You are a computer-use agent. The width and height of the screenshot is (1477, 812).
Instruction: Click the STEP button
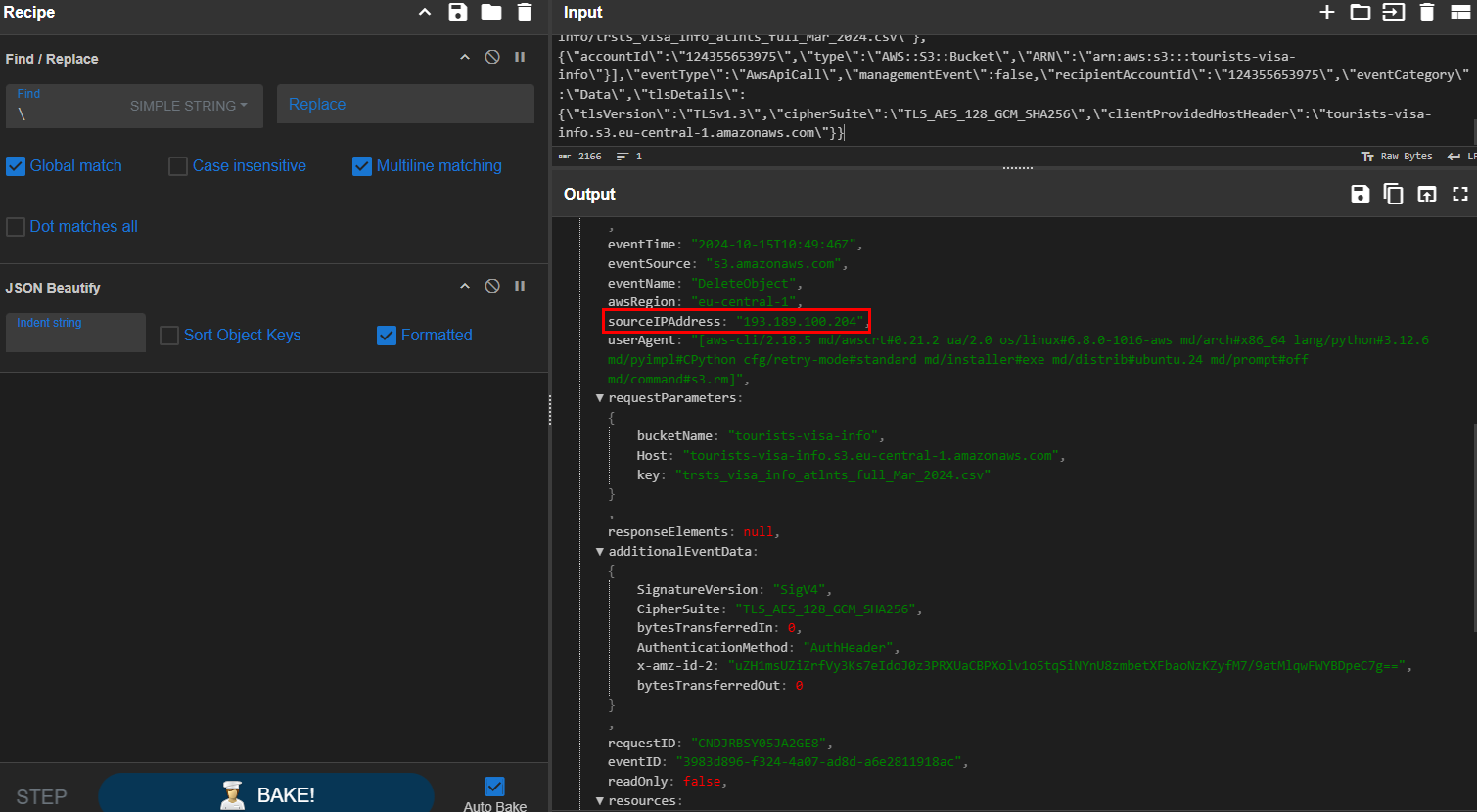(x=41, y=796)
